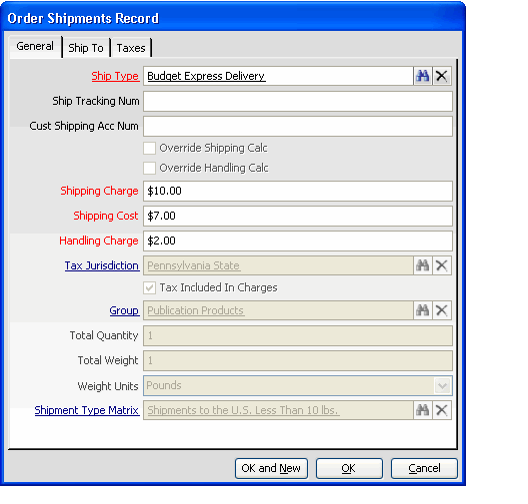Click the Publication Products value
The height and width of the screenshot is (504, 528).
196,310
